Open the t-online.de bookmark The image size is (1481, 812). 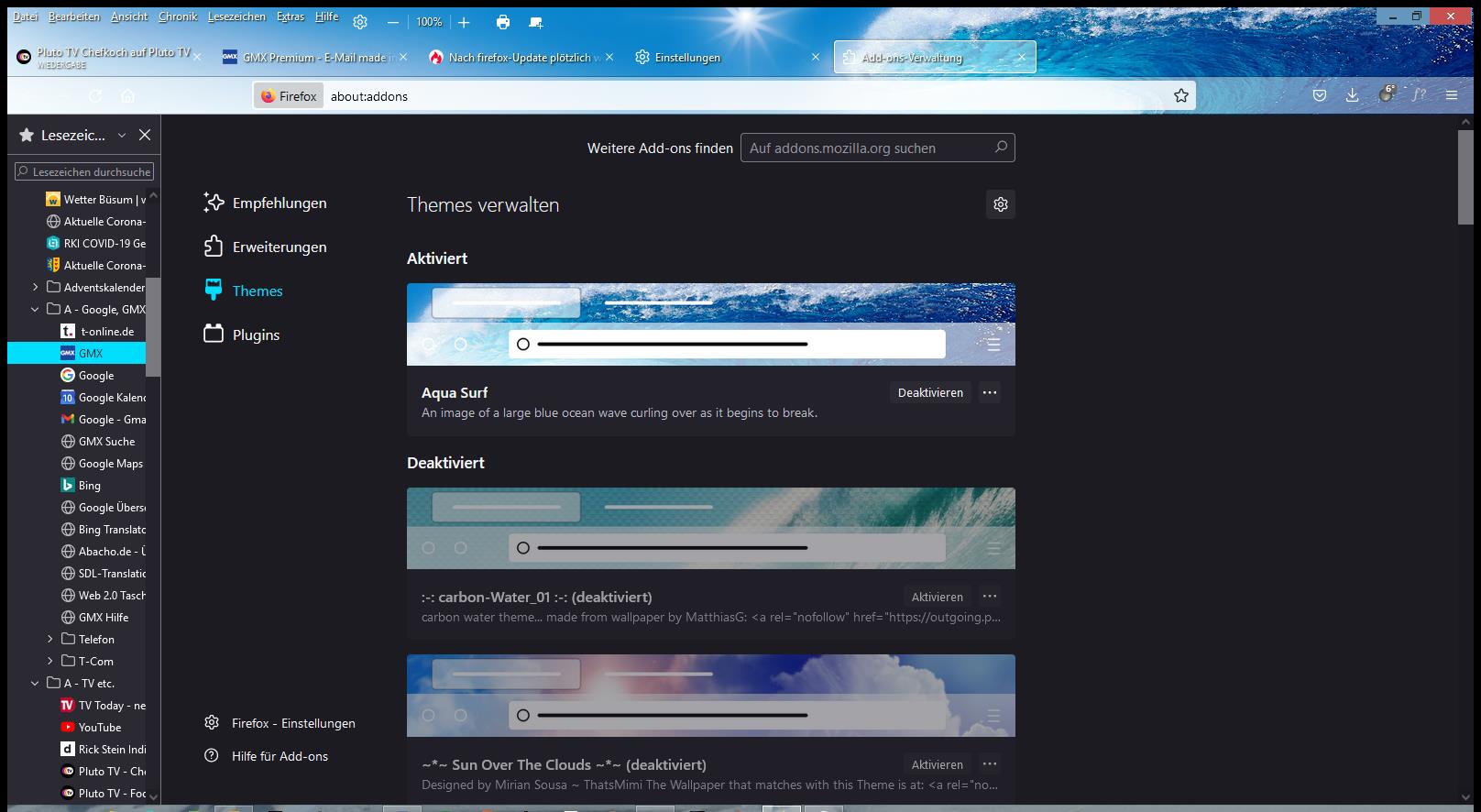97,331
